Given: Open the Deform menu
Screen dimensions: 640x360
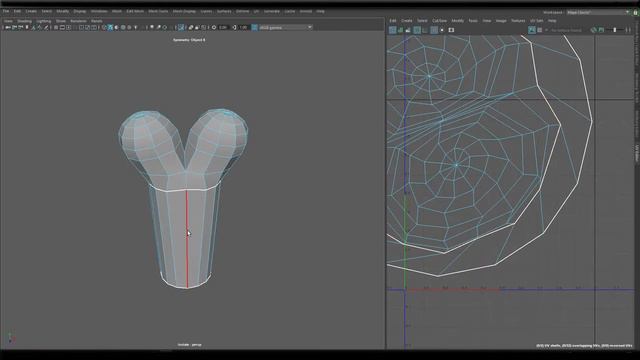Looking at the screenshot, I should 242,11.
